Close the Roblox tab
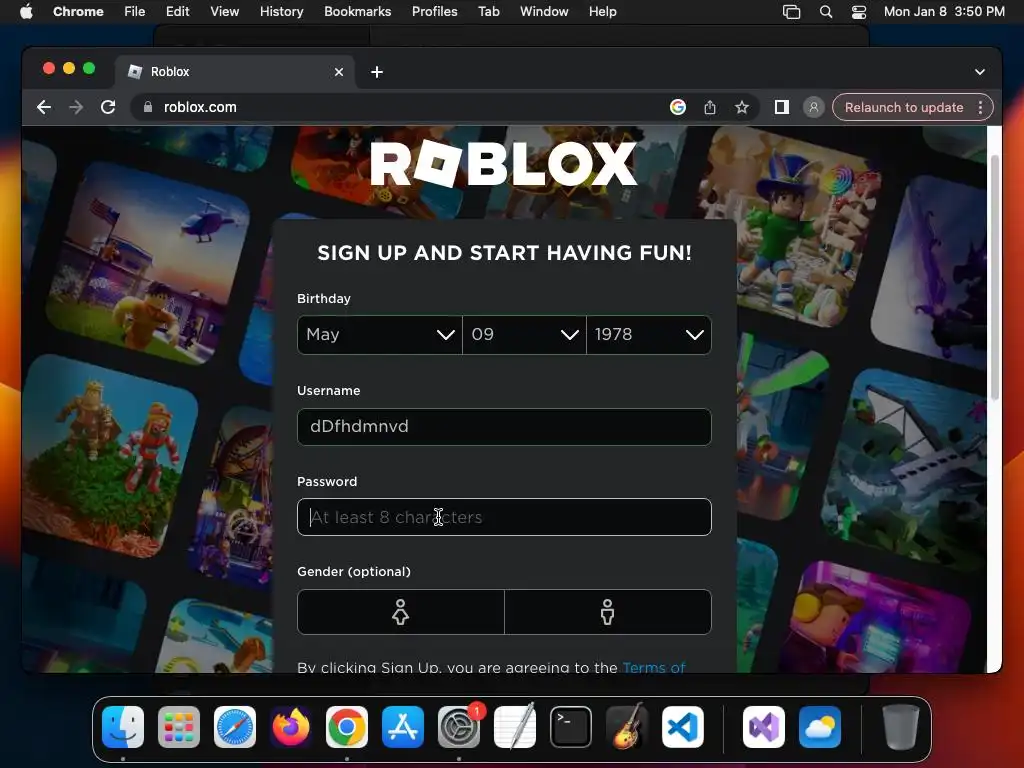1024x768 pixels. (339, 72)
